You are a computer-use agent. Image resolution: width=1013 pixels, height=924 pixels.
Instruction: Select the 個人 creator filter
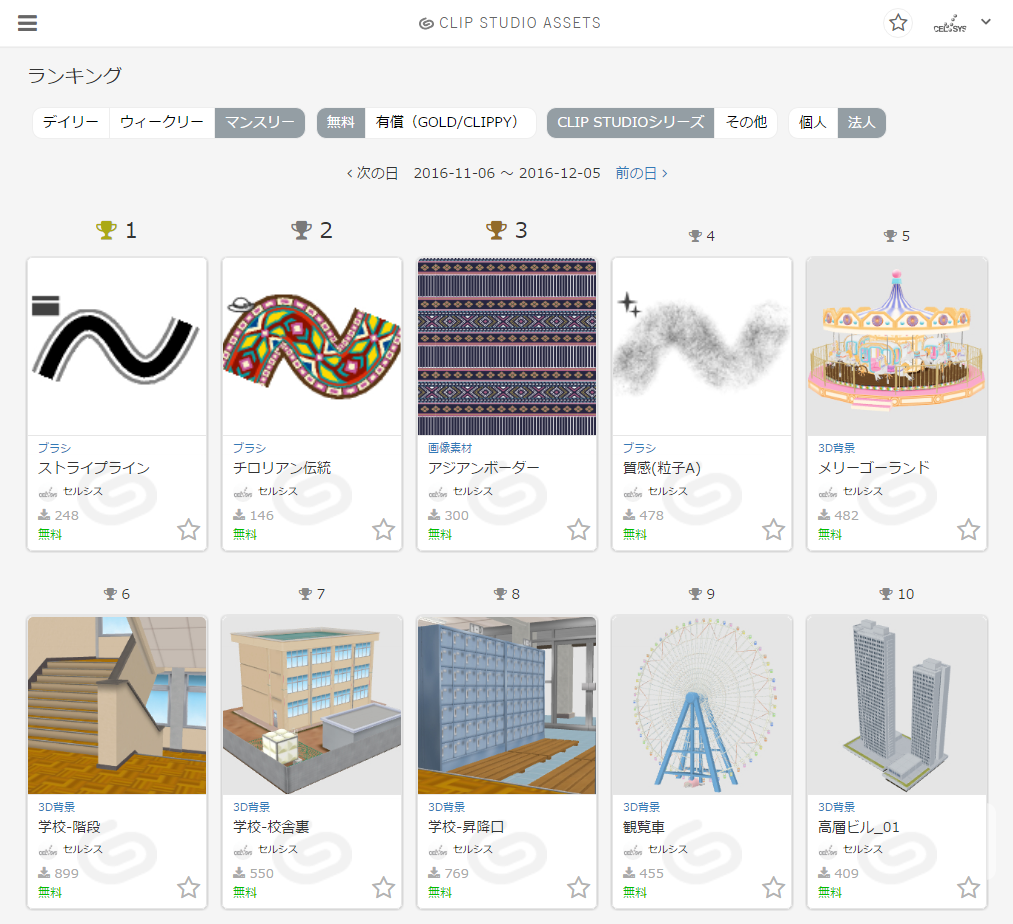(x=813, y=123)
